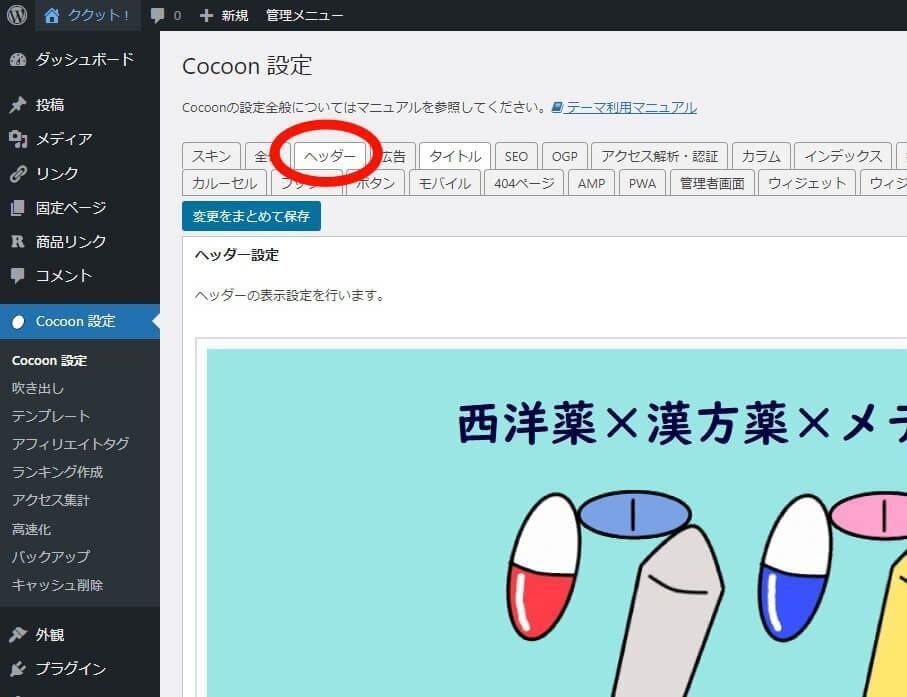Screen dimensions: 907x697
Task: Select the highlighted Cocoon 設定 menu
Action: pos(80,322)
